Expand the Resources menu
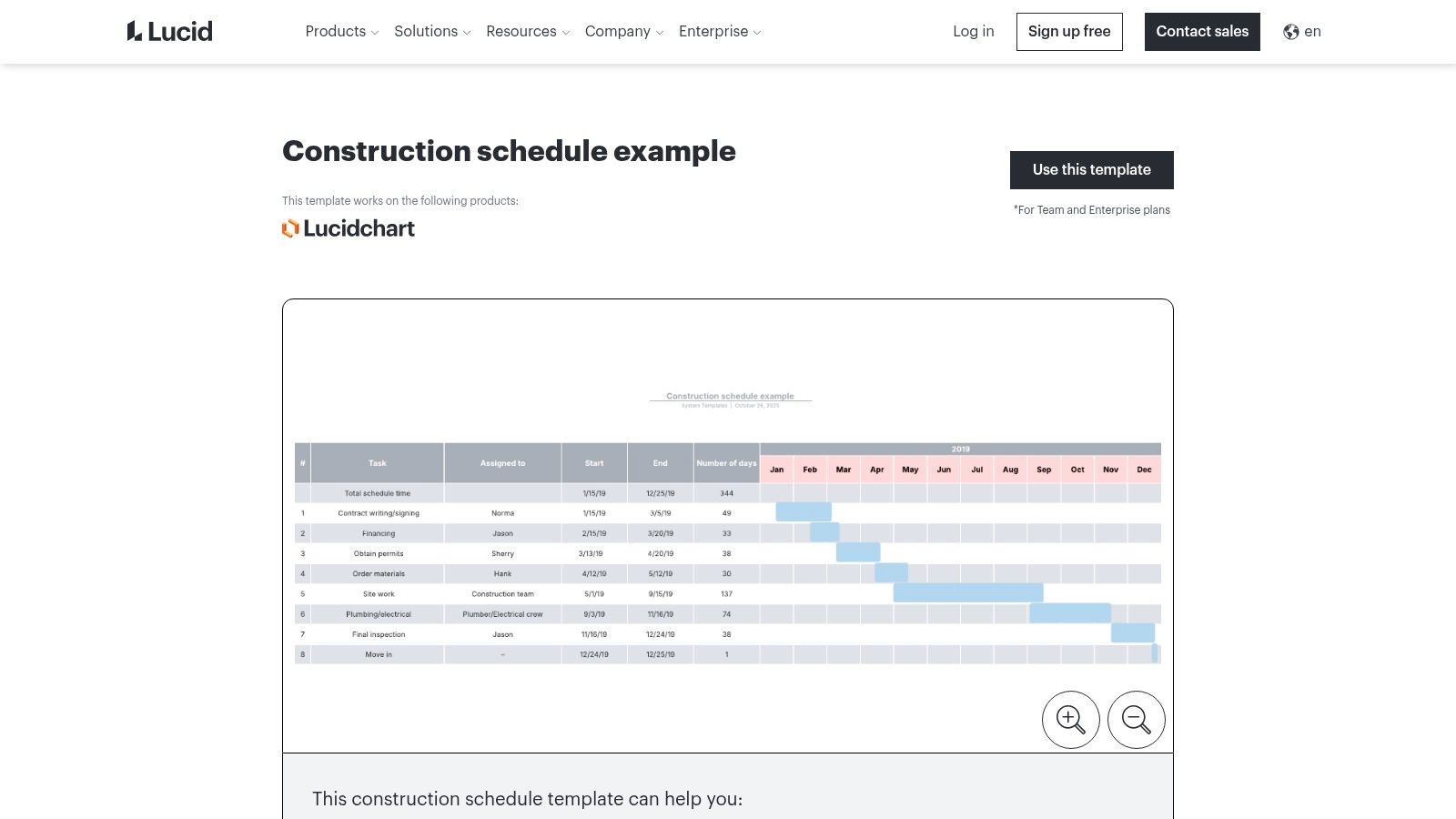Image resolution: width=1456 pixels, height=819 pixels. coord(527,32)
